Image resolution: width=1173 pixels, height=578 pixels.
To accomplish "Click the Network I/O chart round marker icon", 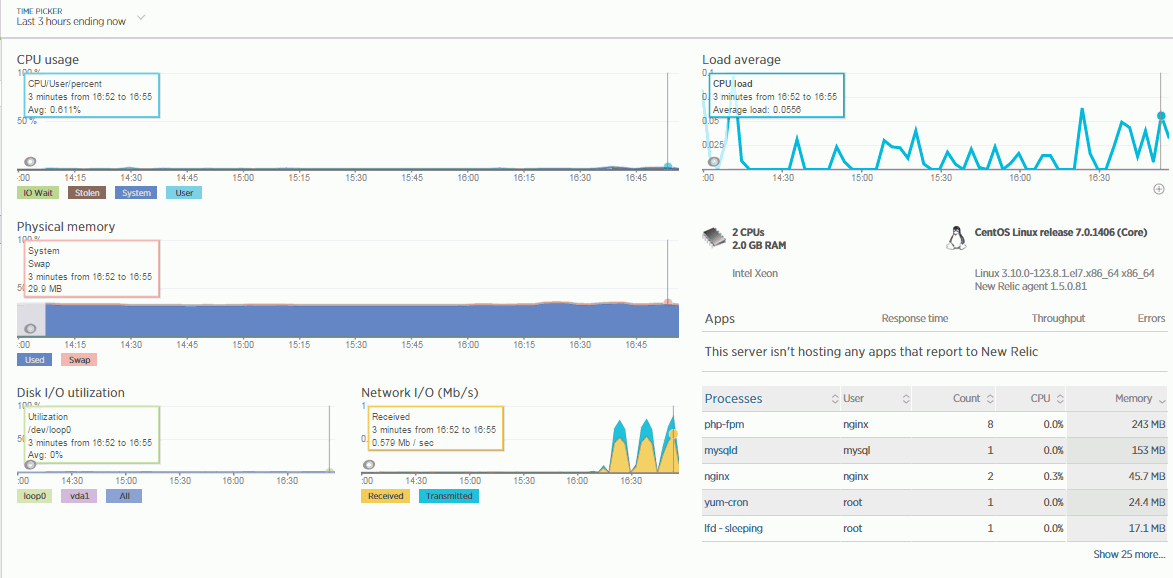I will pos(367,464).
